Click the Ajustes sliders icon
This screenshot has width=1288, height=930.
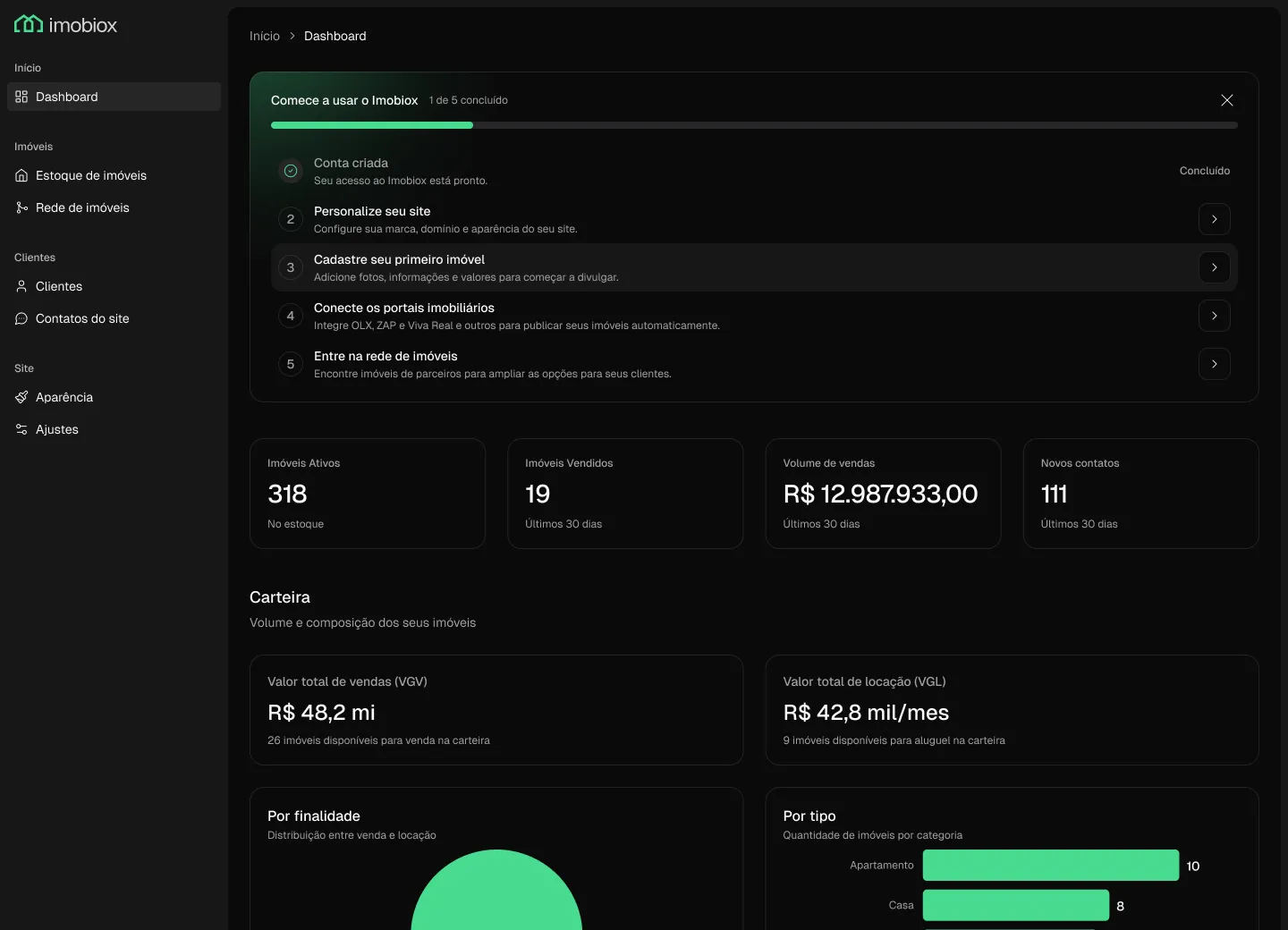pyautogui.click(x=21, y=429)
